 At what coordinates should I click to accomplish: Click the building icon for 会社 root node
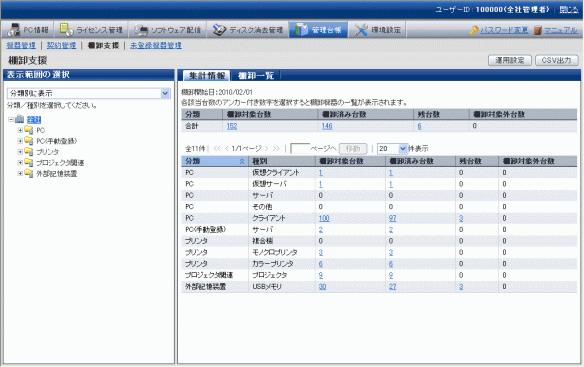pyautogui.click(x=19, y=120)
